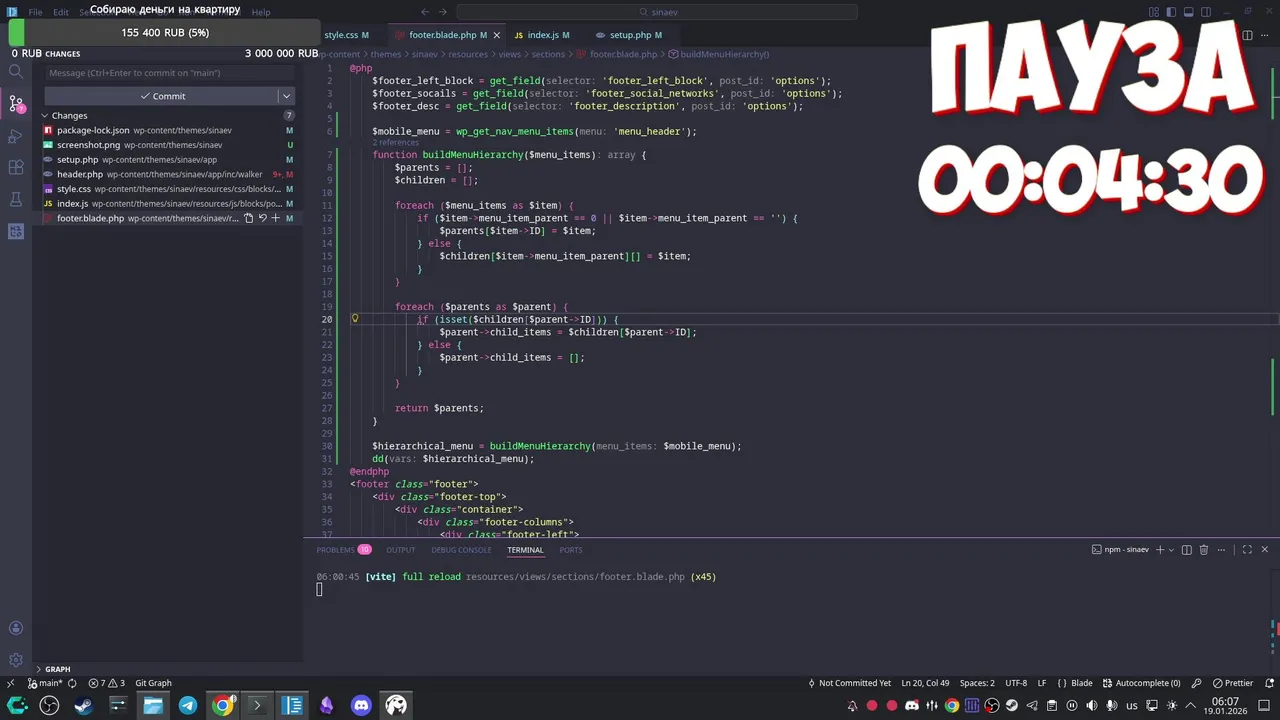Open 'sections' breadcrumb folder
Image resolution: width=1280 pixels, height=720 pixels.
click(548, 54)
